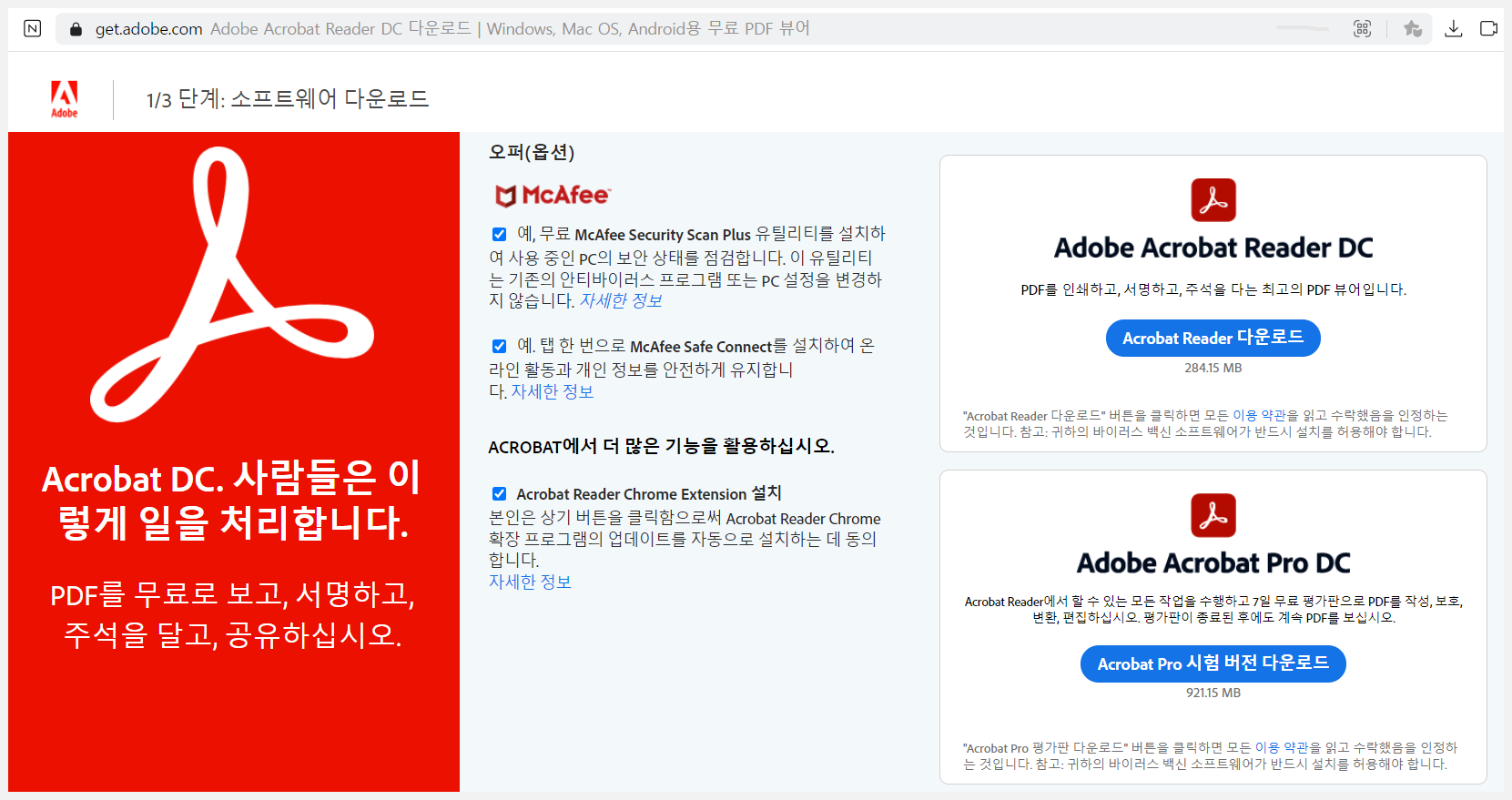This screenshot has width=1512, height=800.
Task: Click the 284.15 MB file size text
Action: coord(1213,368)
